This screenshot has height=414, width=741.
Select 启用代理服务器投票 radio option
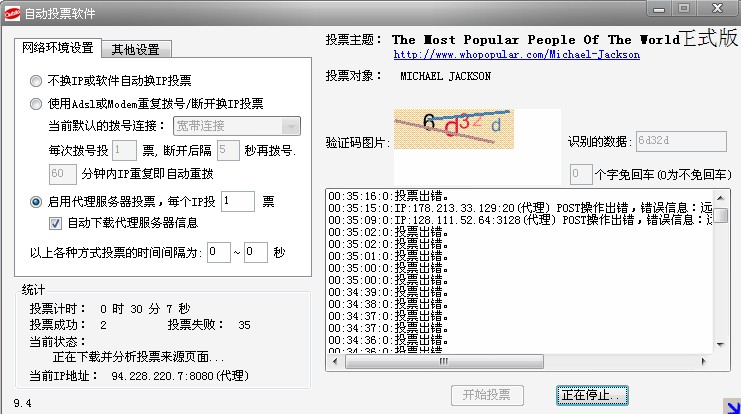click(37, 201)
